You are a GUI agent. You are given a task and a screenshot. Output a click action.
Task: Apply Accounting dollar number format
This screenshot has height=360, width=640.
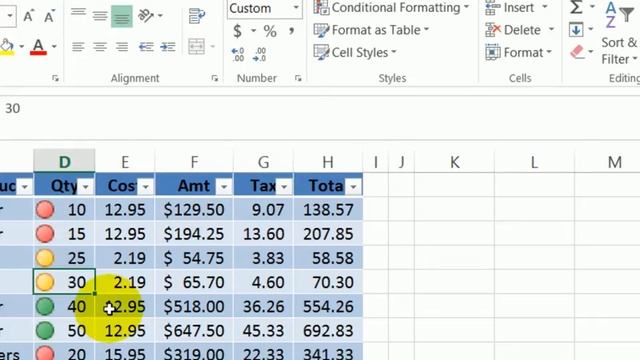pyautogui.click(x=237, y=31)
